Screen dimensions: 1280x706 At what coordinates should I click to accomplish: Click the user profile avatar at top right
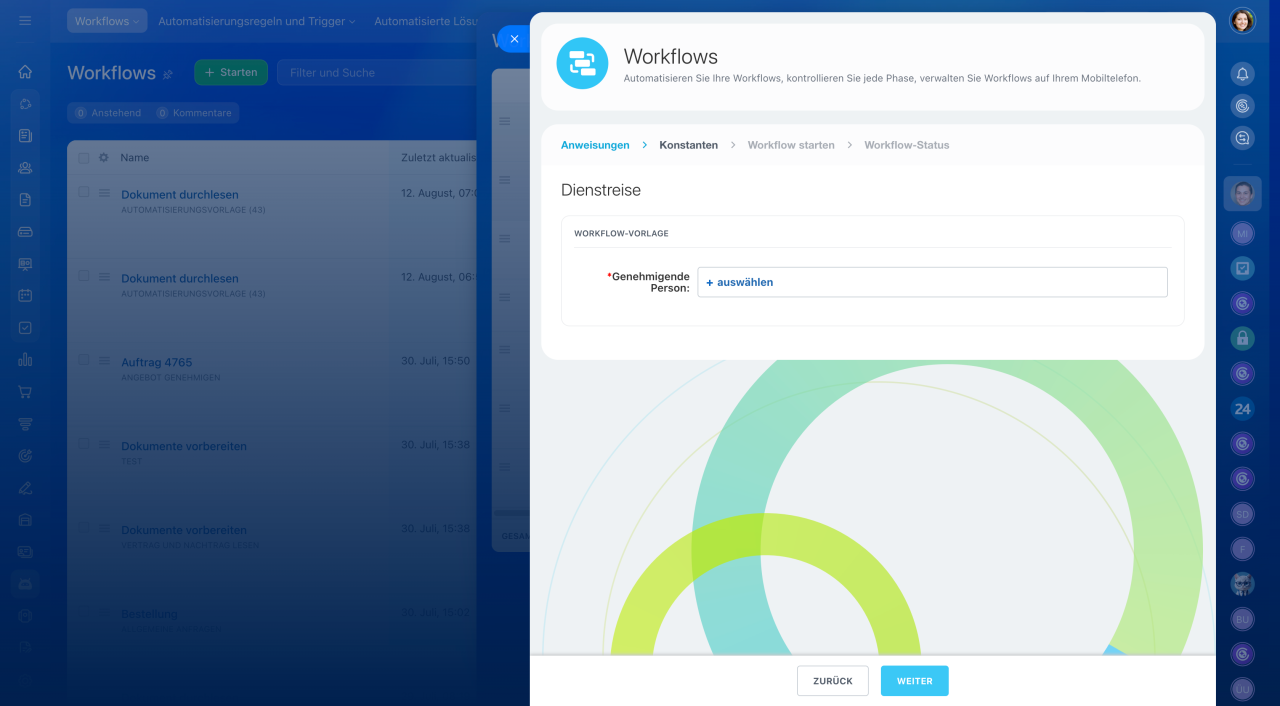click(x=1242, y=21)
